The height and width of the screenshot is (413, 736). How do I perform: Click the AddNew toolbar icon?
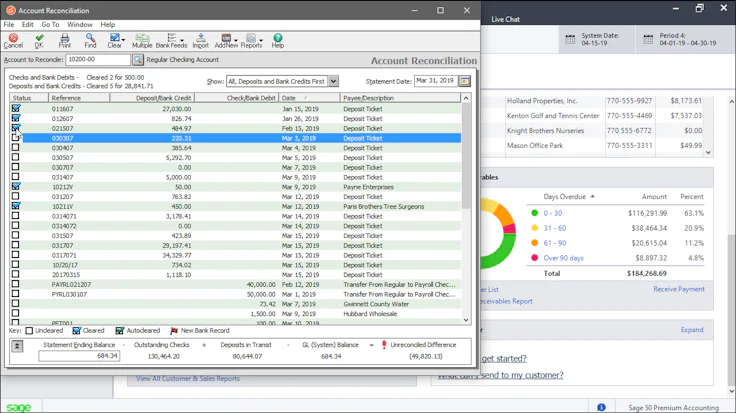click(226, 41)
